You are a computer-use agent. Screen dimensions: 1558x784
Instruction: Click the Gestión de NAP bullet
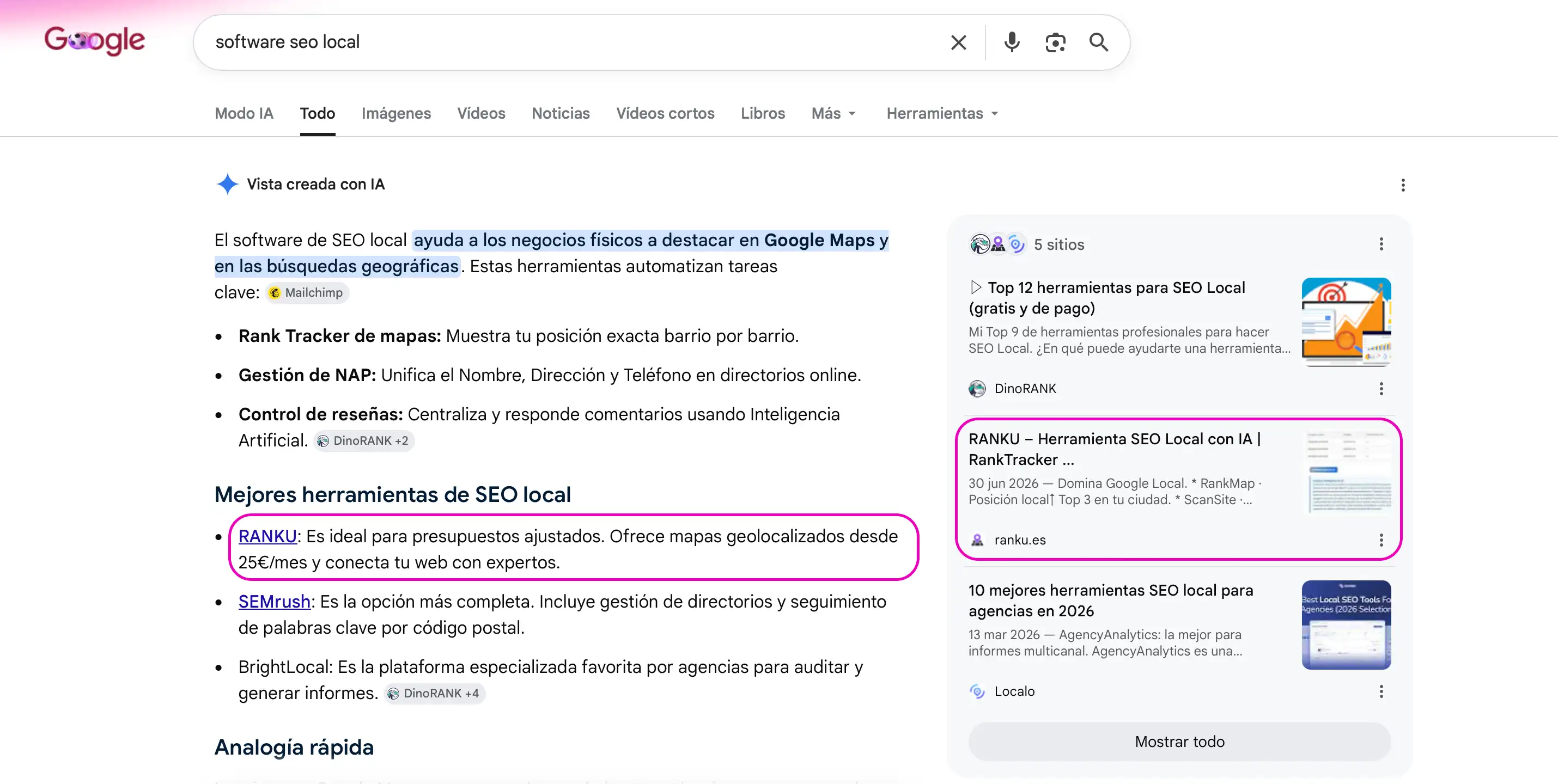point(550,375)
